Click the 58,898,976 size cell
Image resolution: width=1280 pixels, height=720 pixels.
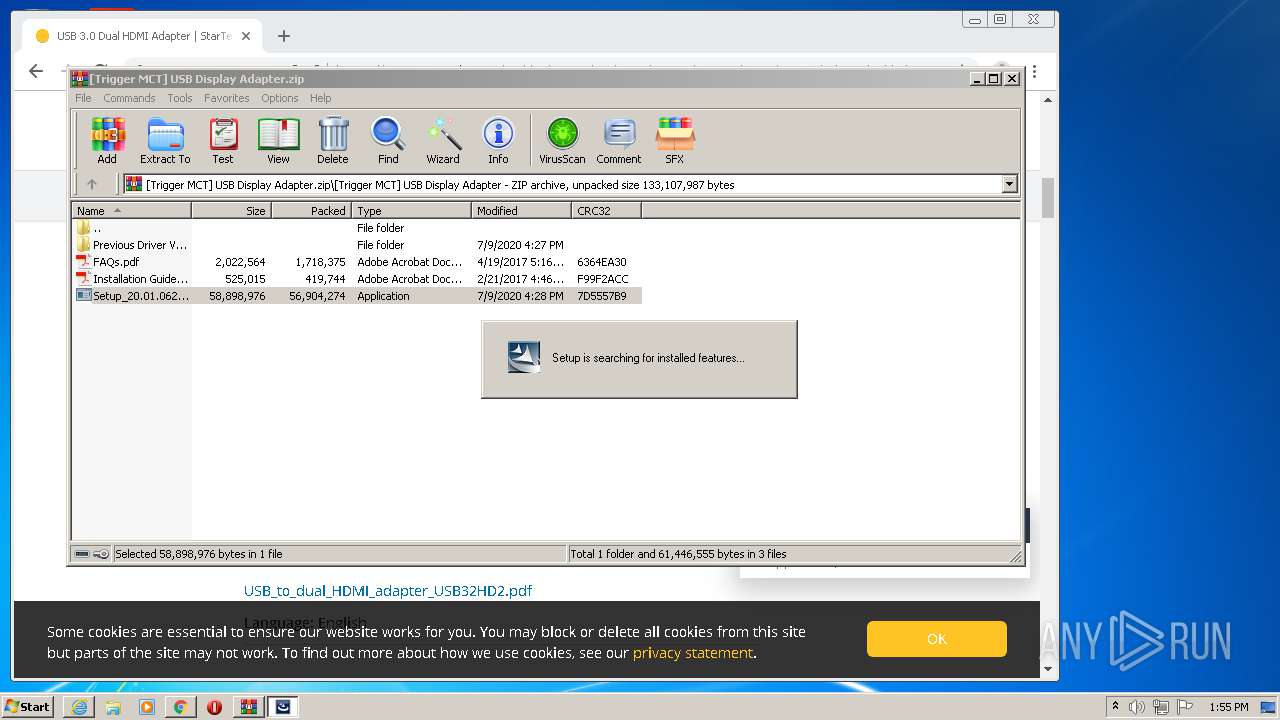[x=237, y=296]
